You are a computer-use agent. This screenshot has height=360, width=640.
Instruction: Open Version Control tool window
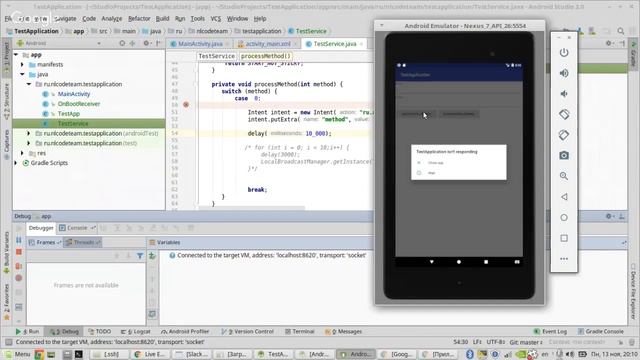(x=247, y=332)
